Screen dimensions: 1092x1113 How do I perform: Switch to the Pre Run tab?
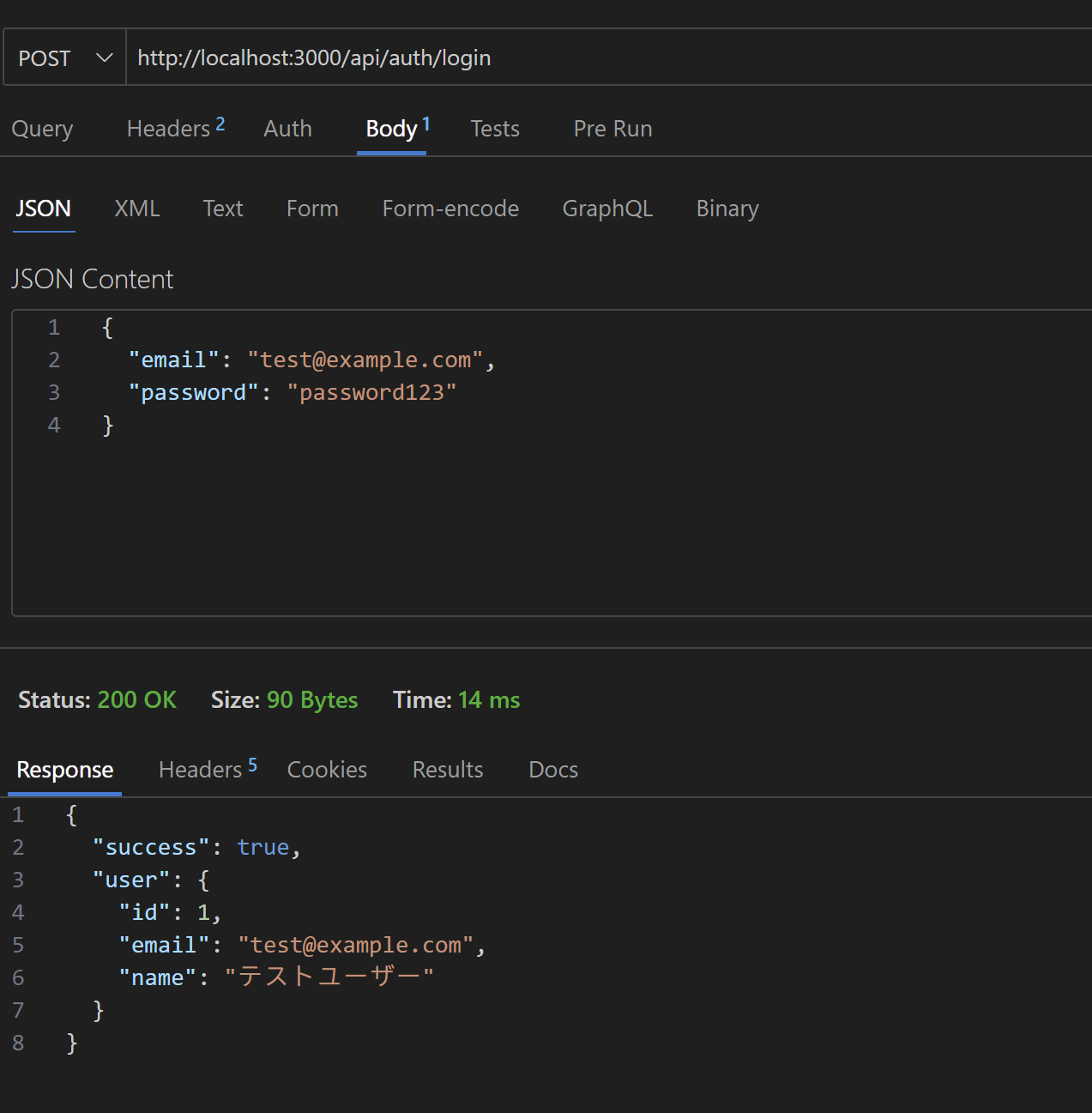click(x=612, y=129)
